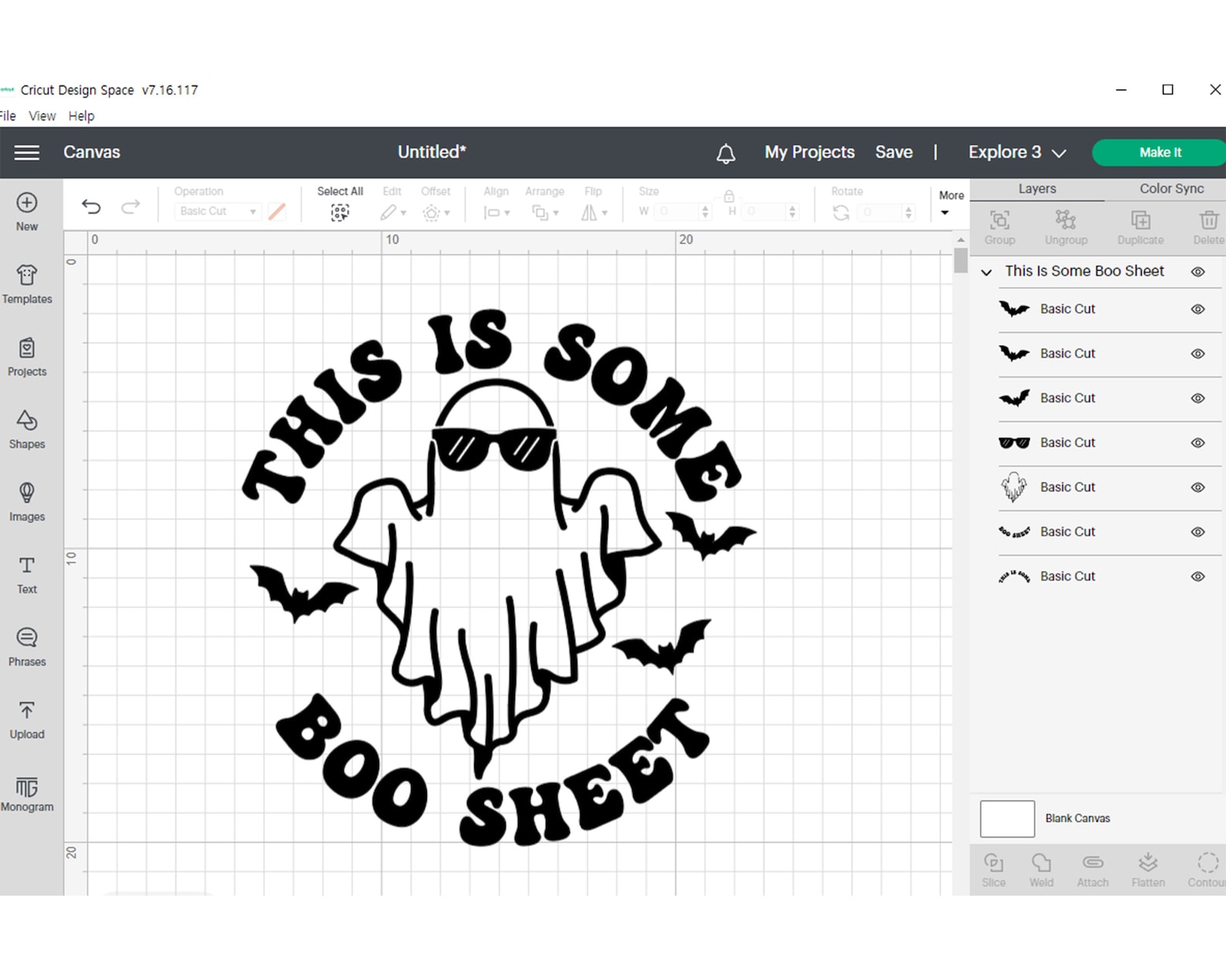This screenshot has height=980, width=1226.
Task: Open the Explore 3 machine dropdown
Action: point(1017,152)
